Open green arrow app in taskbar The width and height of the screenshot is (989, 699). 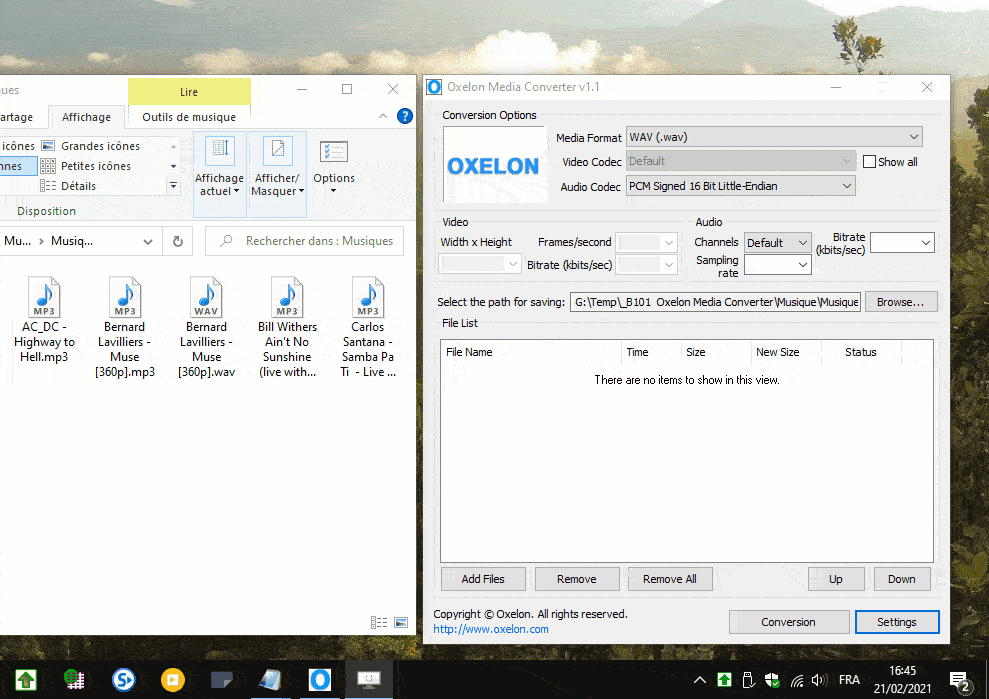[x=26, y=679]
